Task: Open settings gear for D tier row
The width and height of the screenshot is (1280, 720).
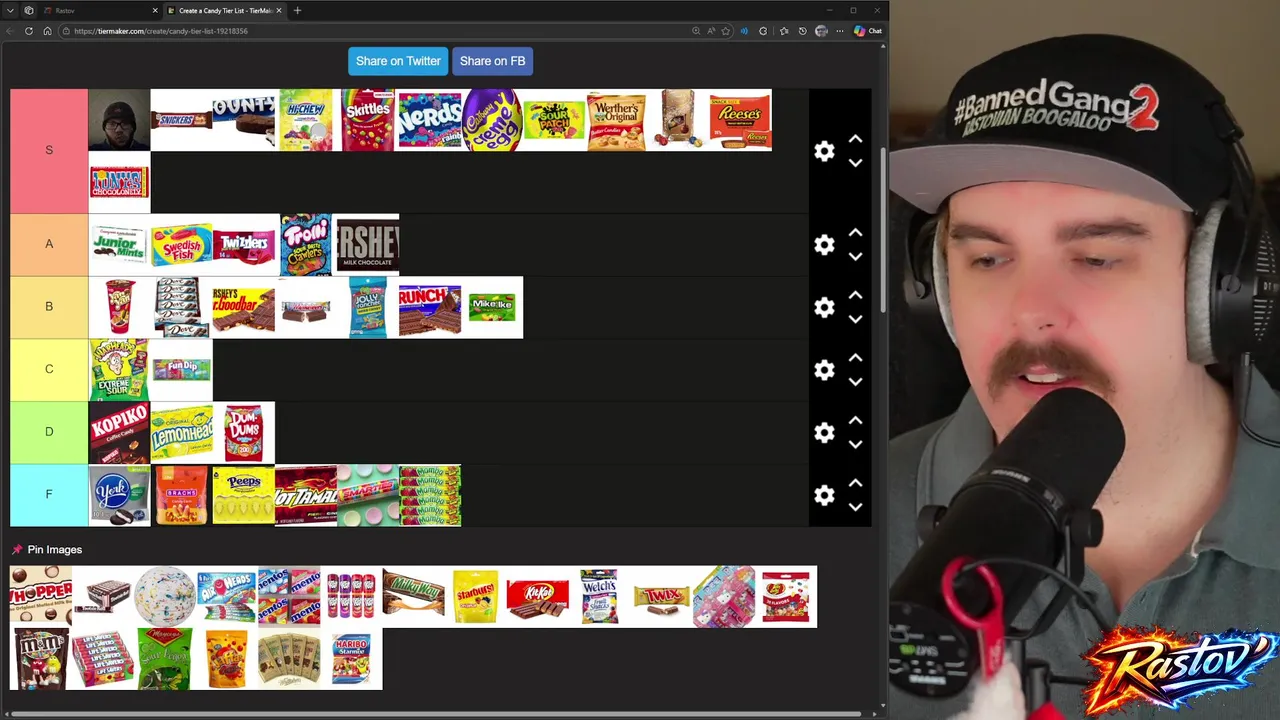Action: (824, 432)
